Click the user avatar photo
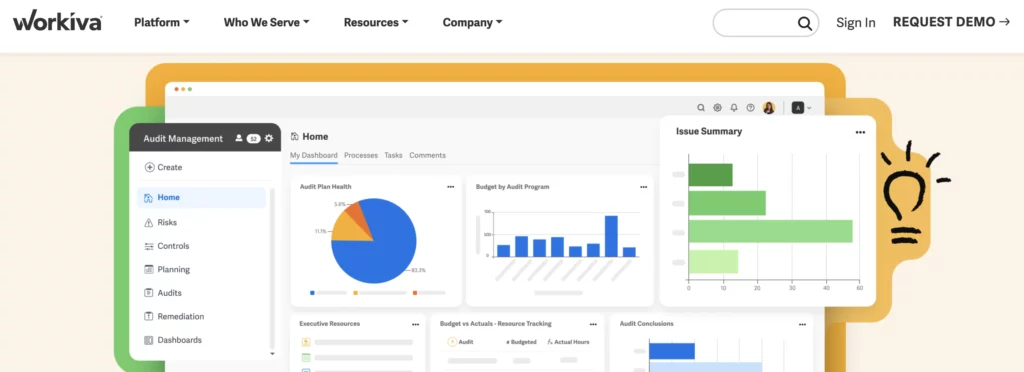 (769, 108)
